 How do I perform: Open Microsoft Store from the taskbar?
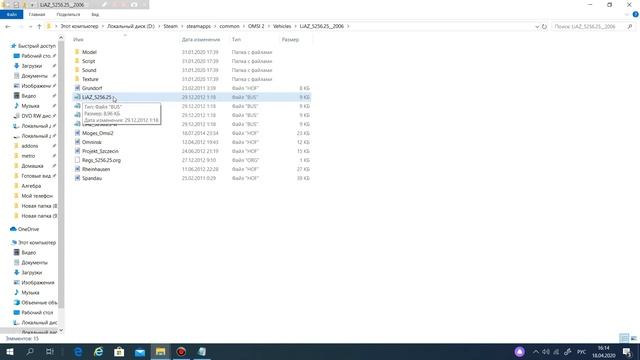pyautogui.click(x=119, y=352)
